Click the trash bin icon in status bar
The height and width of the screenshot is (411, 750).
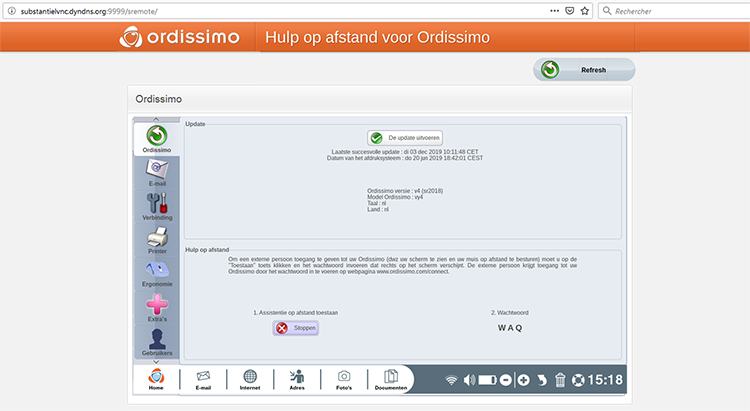tap(561, 380)
